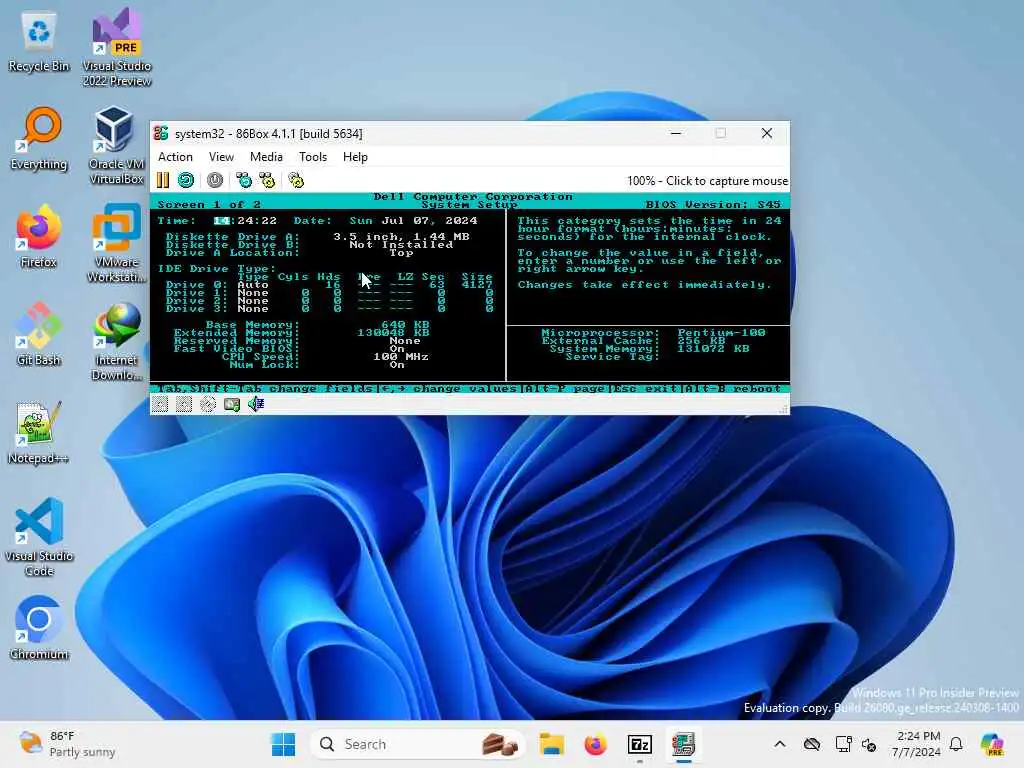Click the '100 MHz' CPU Speed value

click(x=401, y=357)
